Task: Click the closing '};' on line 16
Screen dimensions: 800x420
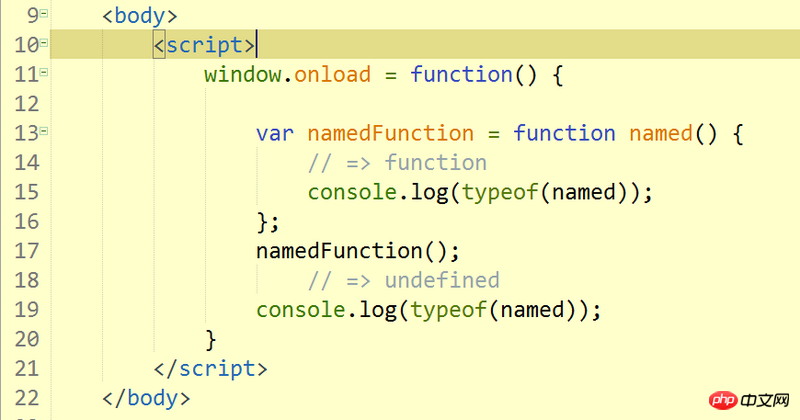Action: pos(268,223)
